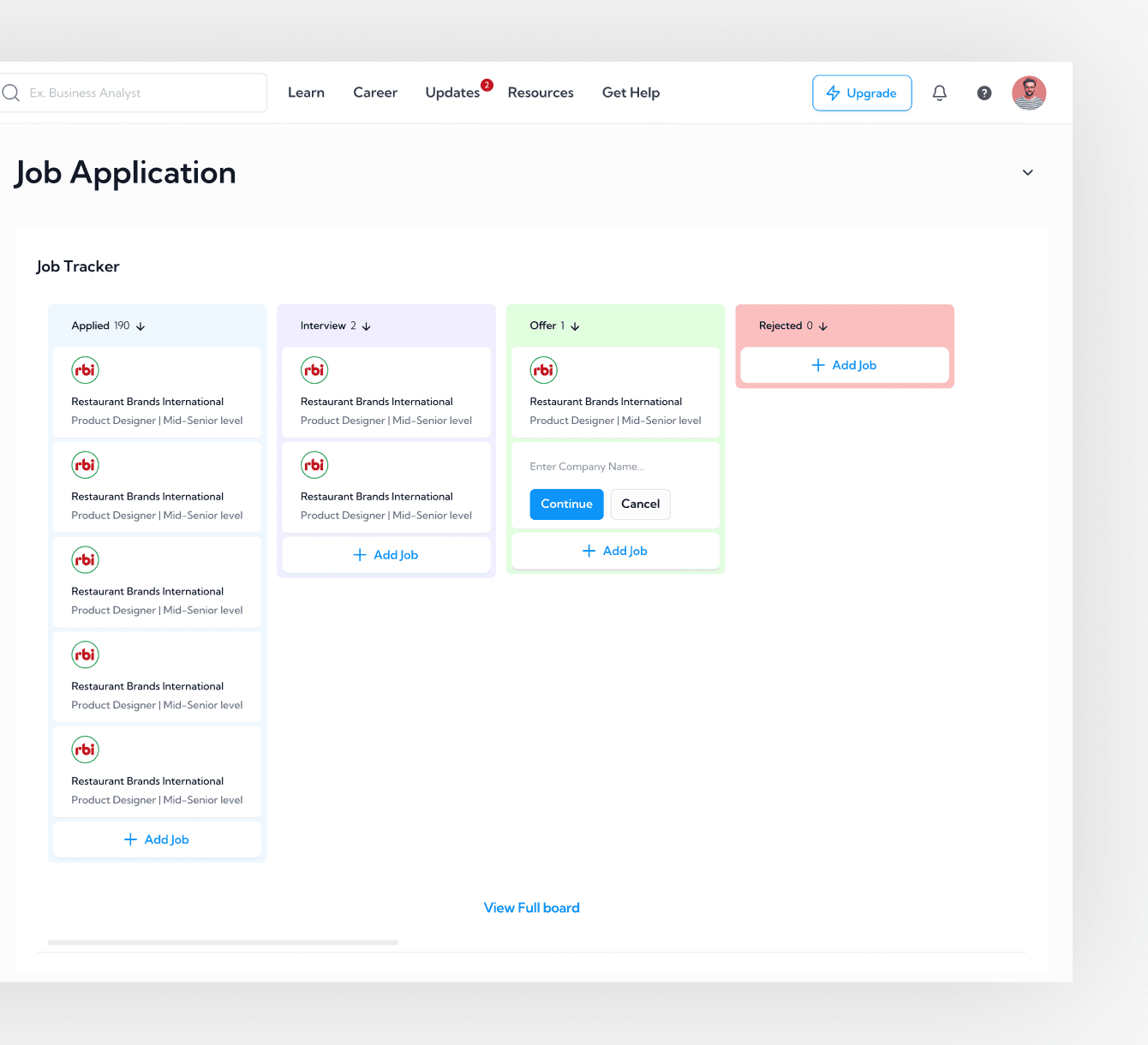The height and width of the screenshot is (1045, 1148).
Task: Click the RBI logo on the Offer card
Action: pos(543,370)
